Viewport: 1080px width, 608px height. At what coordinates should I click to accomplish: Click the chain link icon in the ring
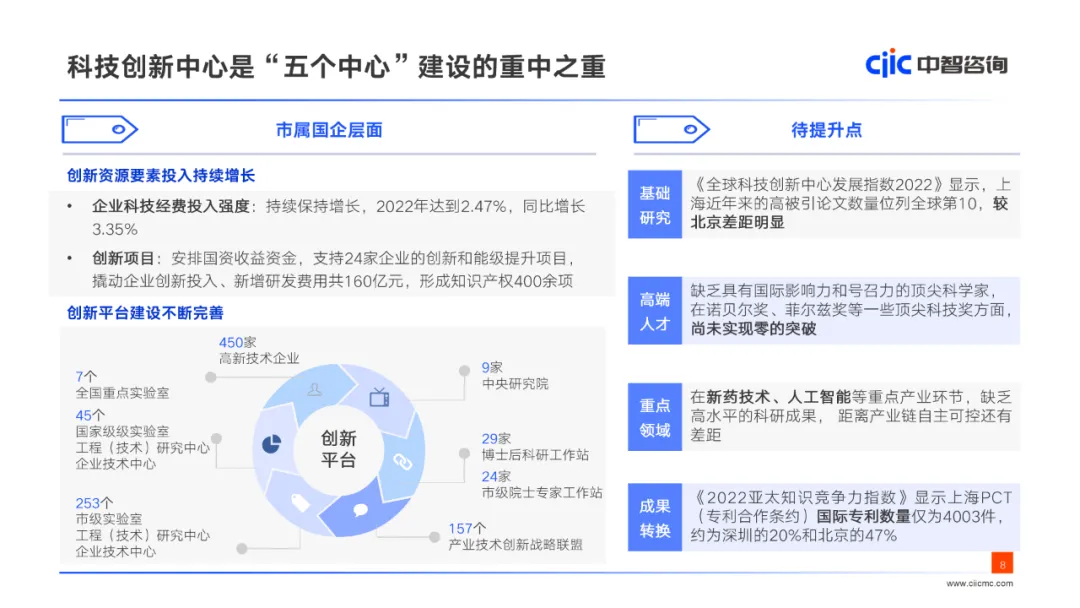pyautogui.click(x=402, y=461)
